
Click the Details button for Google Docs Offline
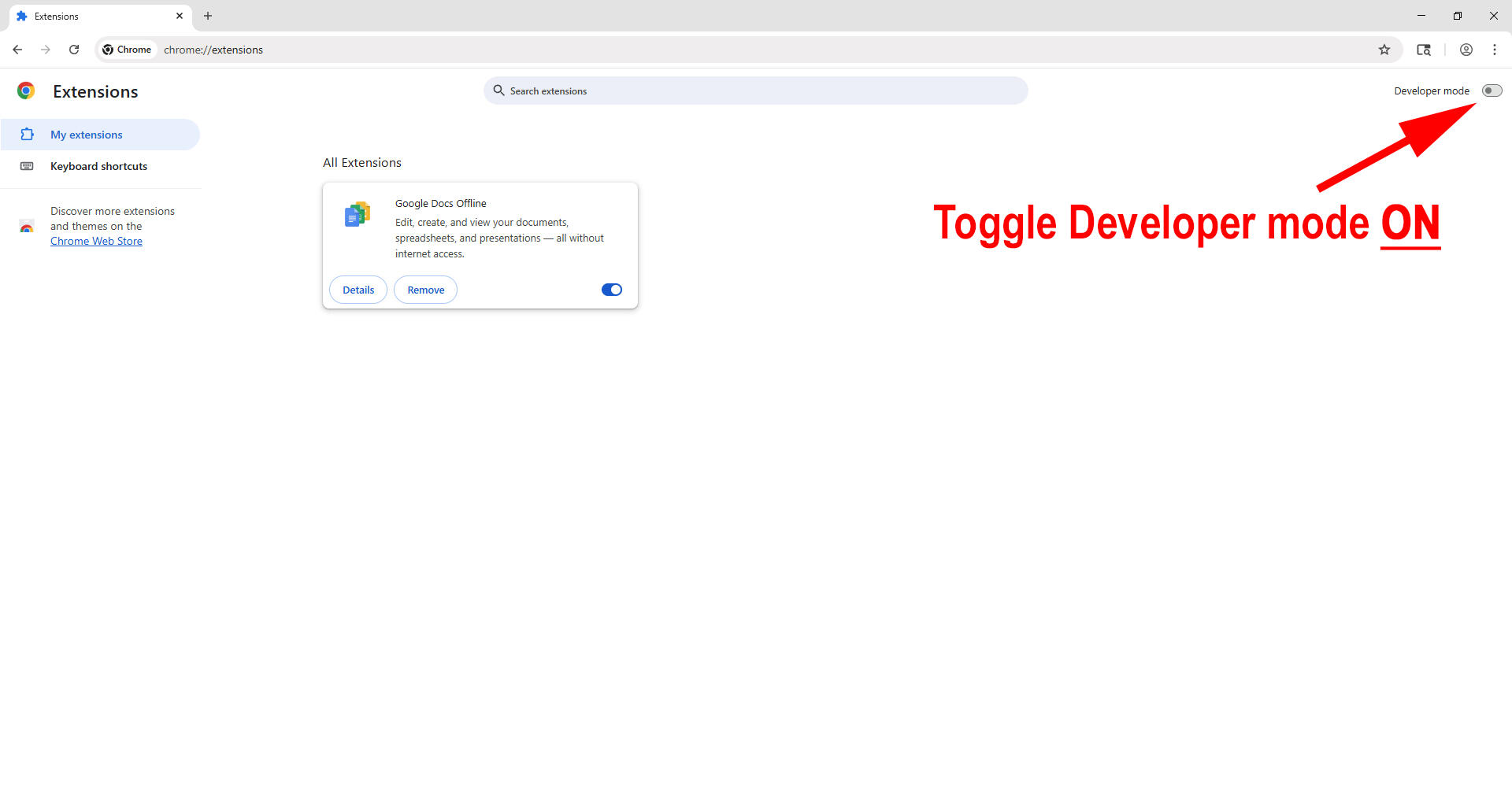point(358,290)
